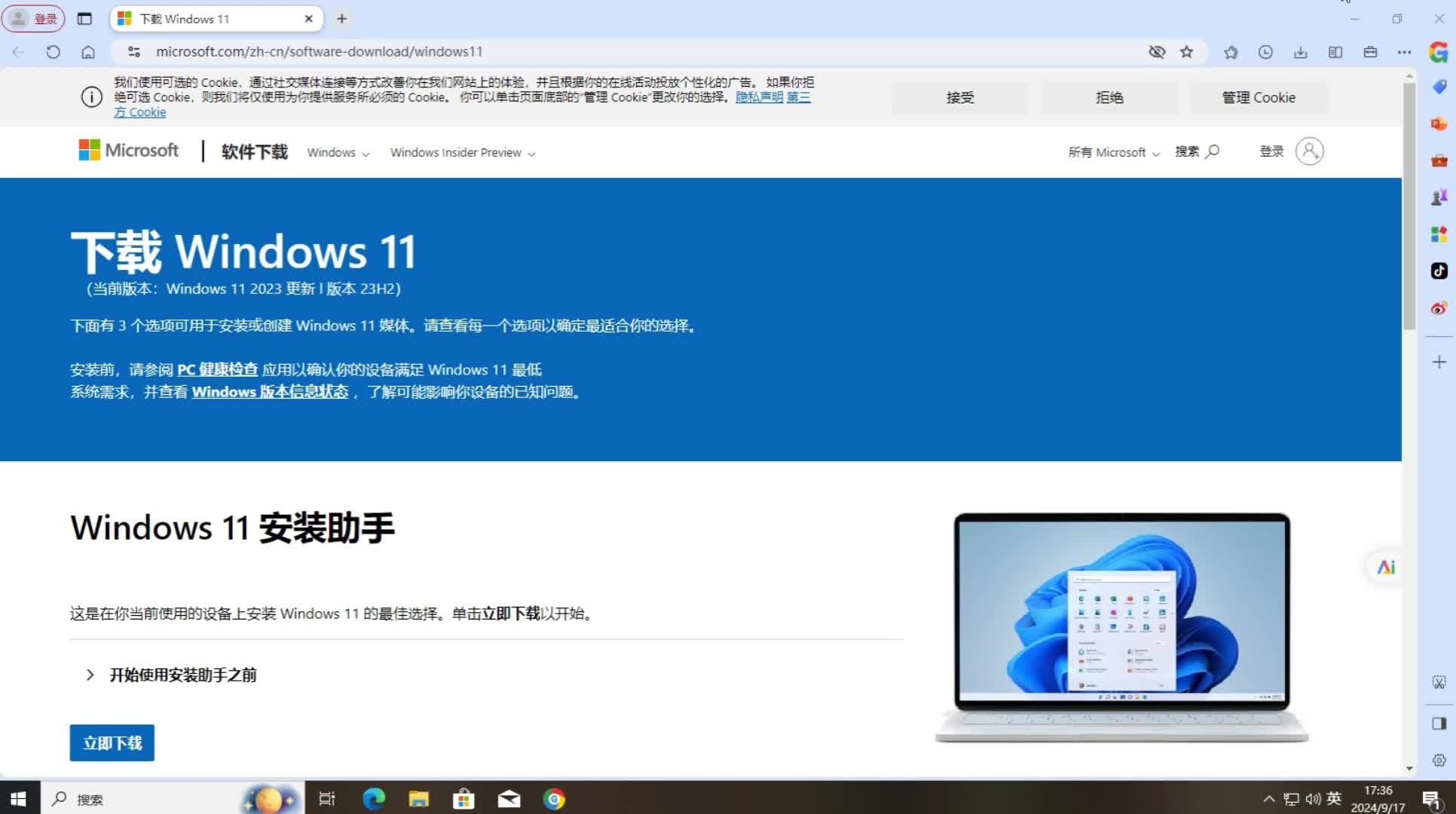The image size is (1456, 814).
Task: Sign in via 登录 account icon
Action: (x=1292, y=151)
